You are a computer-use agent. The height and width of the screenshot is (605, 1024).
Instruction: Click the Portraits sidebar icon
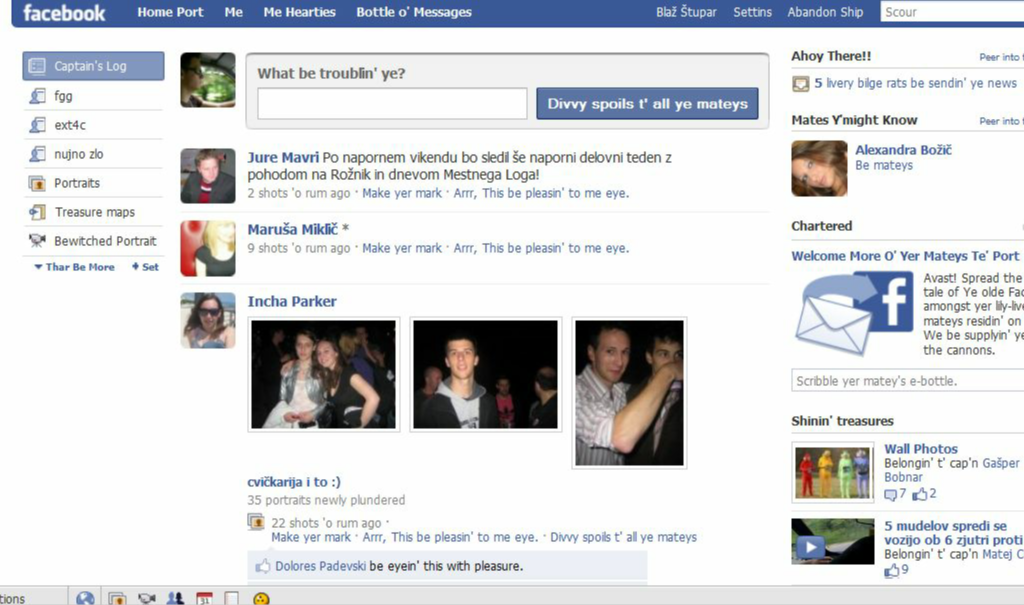(x=37, y=183)
